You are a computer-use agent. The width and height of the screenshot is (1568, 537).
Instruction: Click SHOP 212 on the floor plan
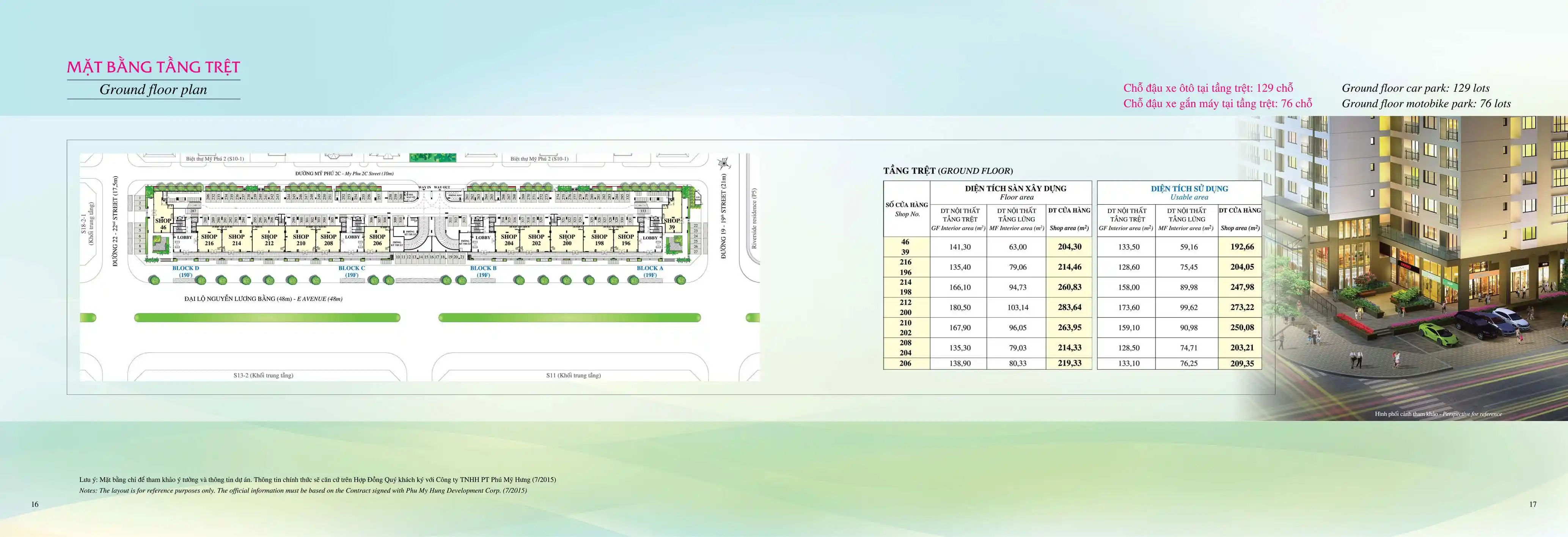tap(269, 240)
